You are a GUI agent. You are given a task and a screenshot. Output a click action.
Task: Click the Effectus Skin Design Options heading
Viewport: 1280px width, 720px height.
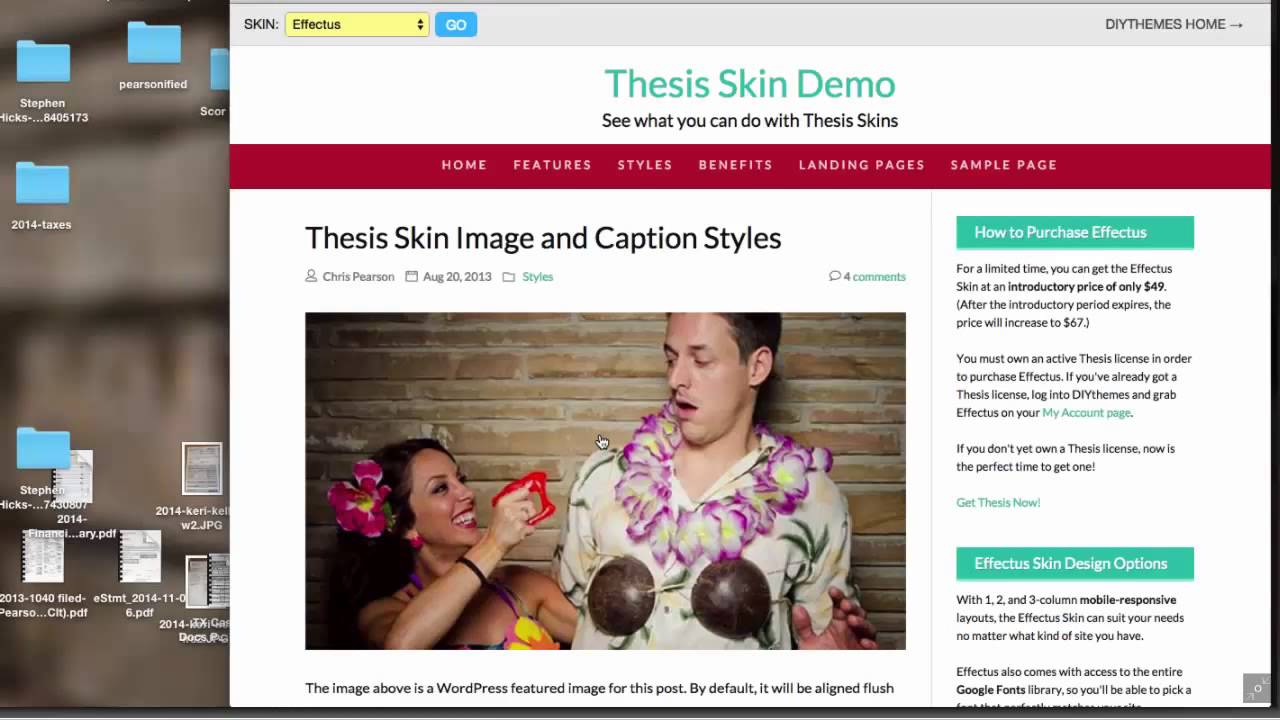[x=1075, y=563]
